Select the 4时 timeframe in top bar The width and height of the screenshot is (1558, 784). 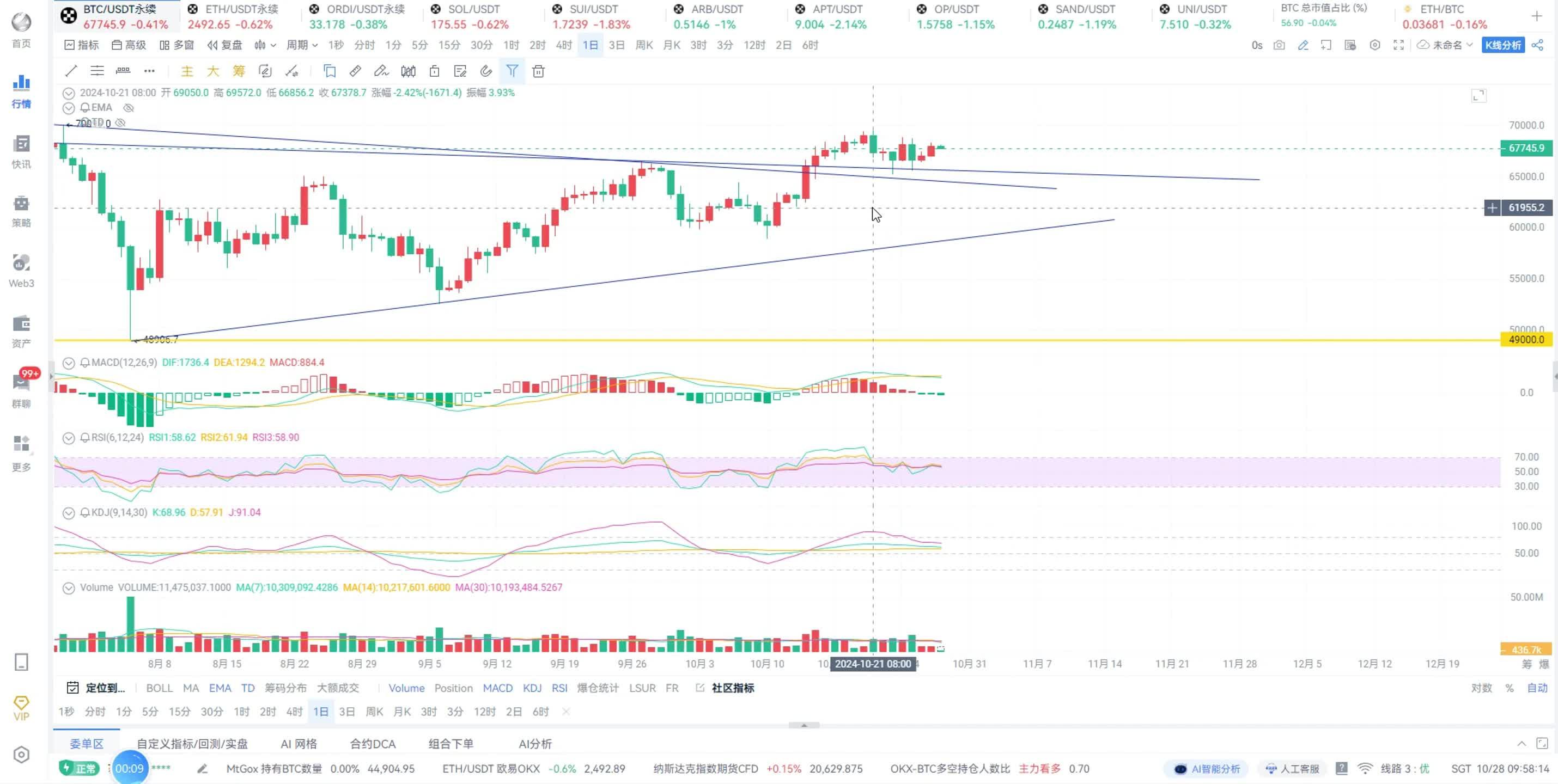[564, 45]
